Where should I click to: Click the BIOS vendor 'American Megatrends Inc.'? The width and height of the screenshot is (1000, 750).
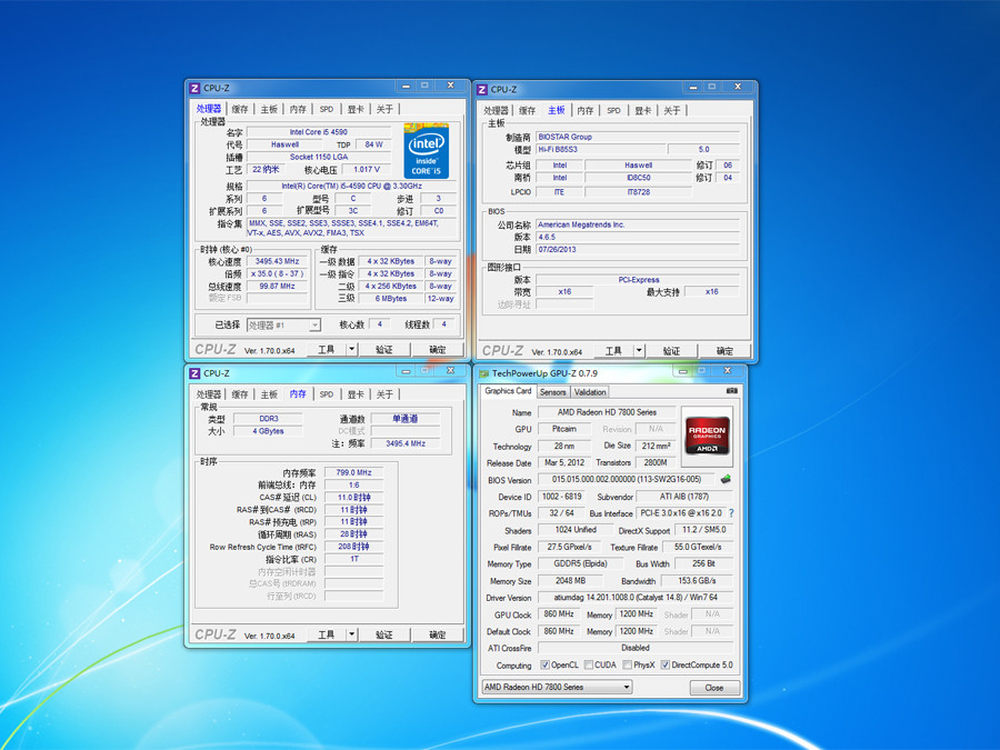pos(638,224)
